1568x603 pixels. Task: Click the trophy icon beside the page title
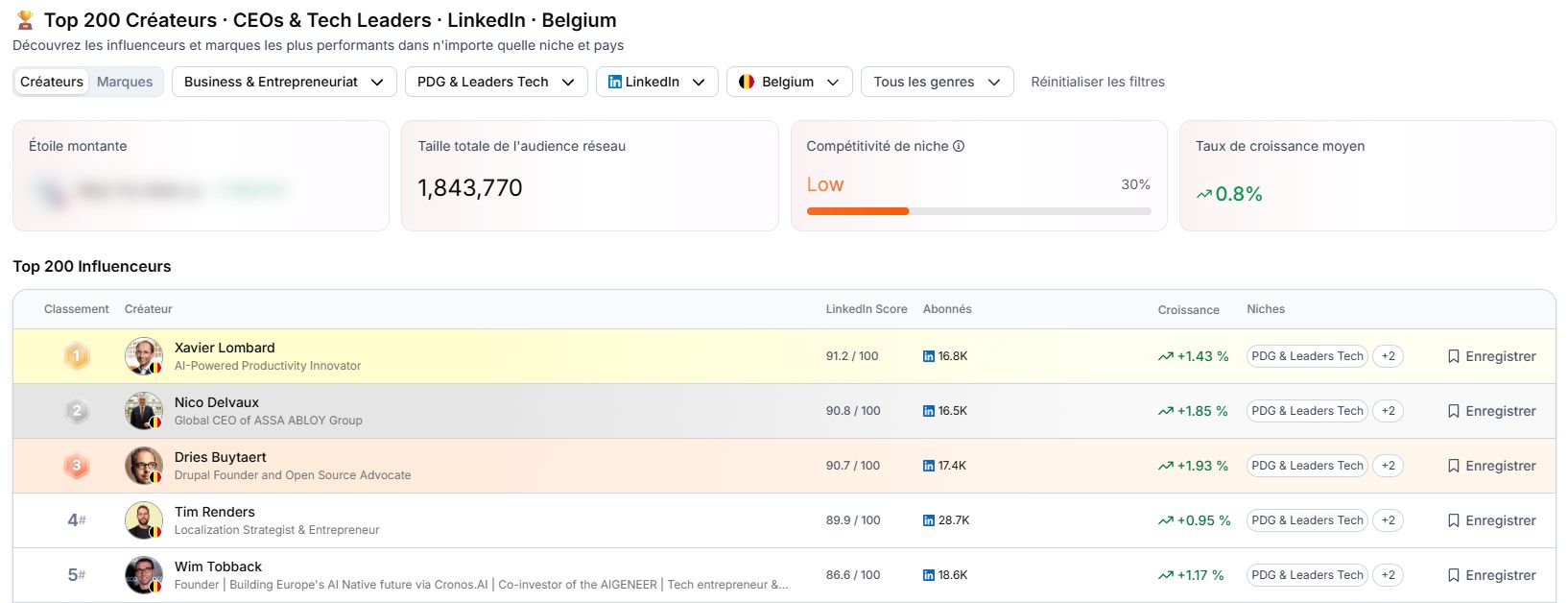pos(25,20)
